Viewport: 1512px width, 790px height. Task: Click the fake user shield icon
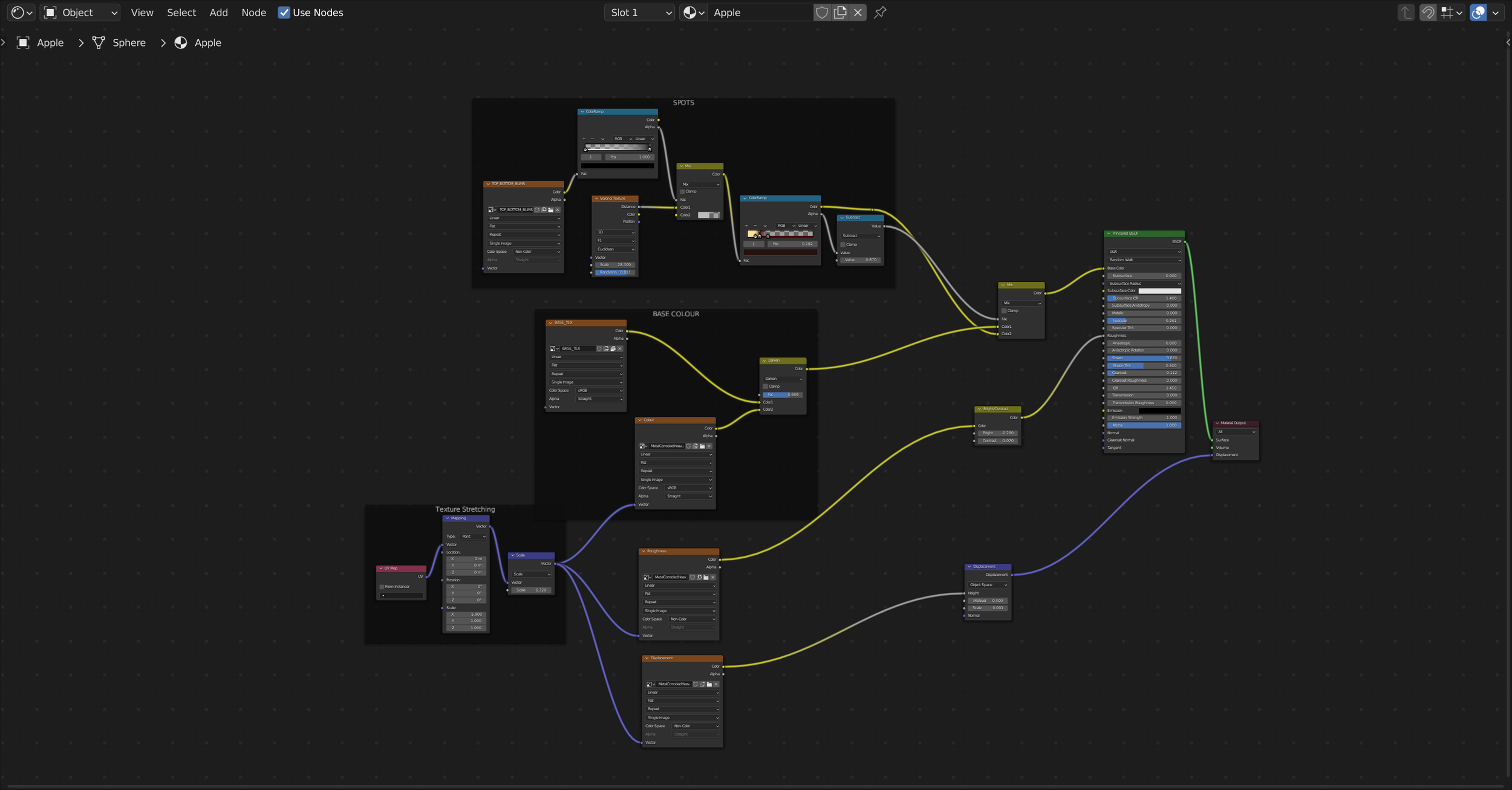821,13
